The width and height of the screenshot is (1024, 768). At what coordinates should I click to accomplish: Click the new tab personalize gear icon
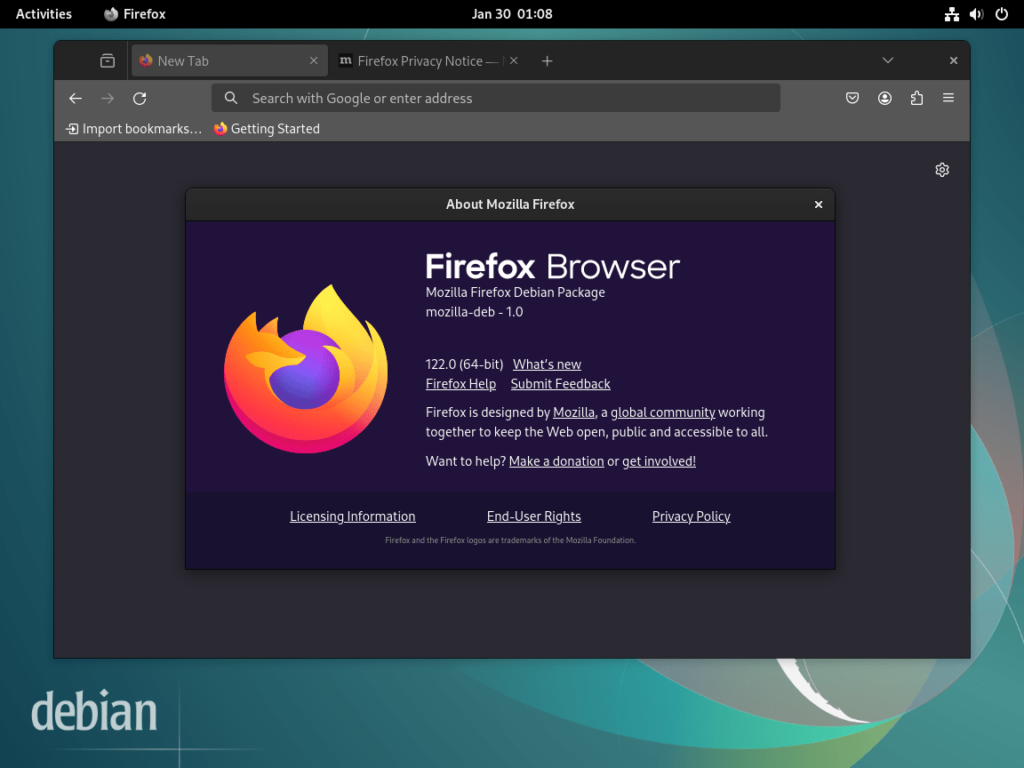(942, 170)
